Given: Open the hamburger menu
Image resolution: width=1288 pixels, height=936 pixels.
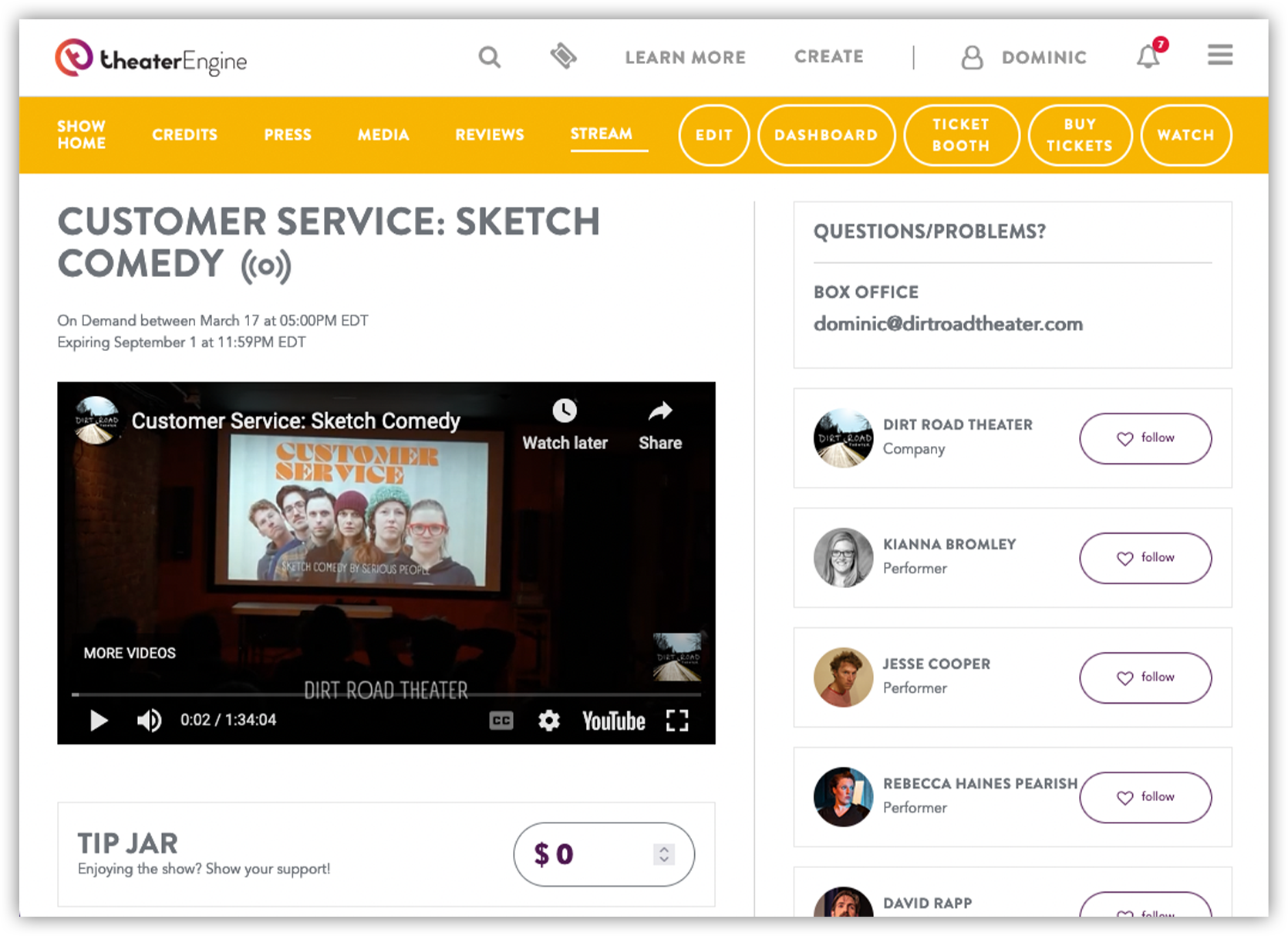Looking at the screenshot, I should click(x=1219, y=56).
